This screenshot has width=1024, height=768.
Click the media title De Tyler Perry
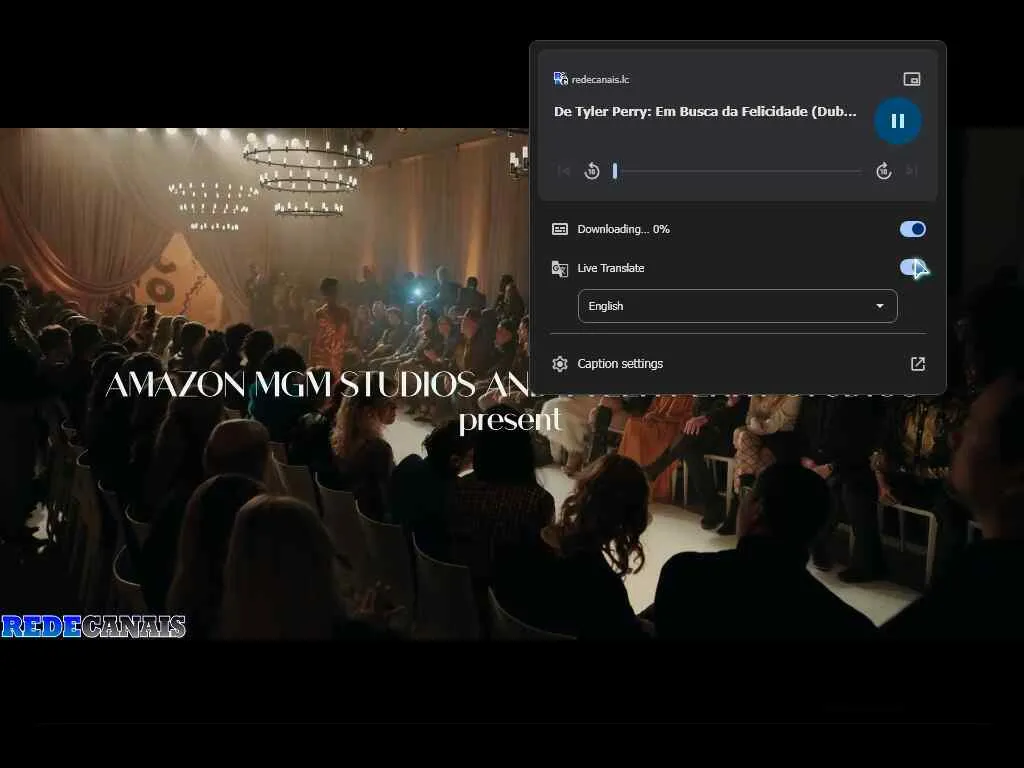[x=705, y=112]
